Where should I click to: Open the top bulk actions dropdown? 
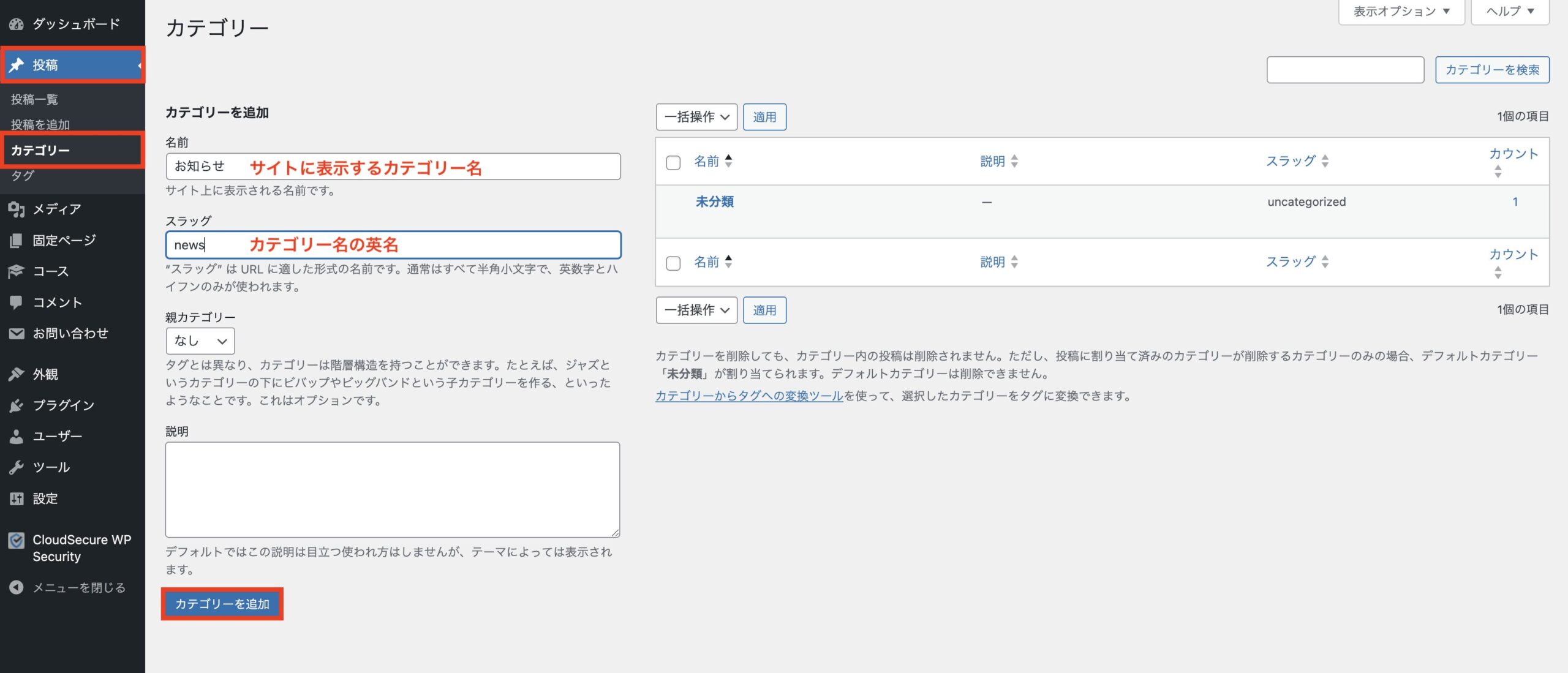coord(696,117)
